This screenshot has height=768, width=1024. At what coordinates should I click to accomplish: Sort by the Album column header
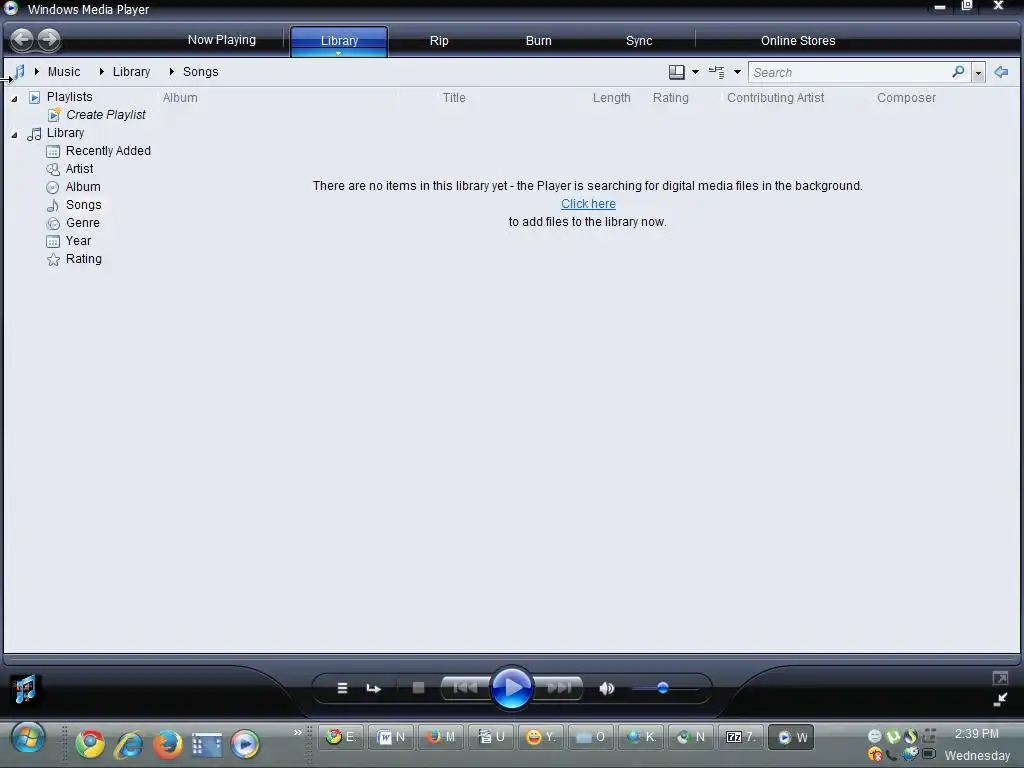[180, 98]
